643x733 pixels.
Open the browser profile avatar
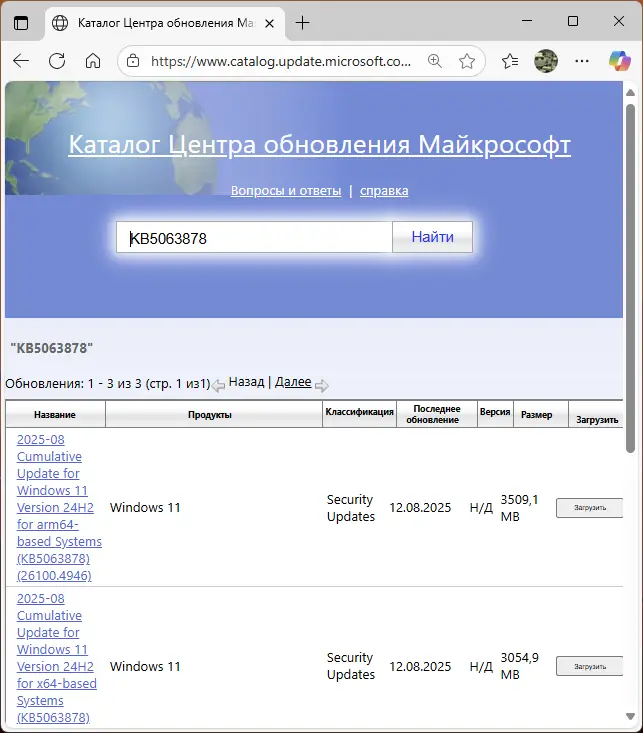click(546, 61)
